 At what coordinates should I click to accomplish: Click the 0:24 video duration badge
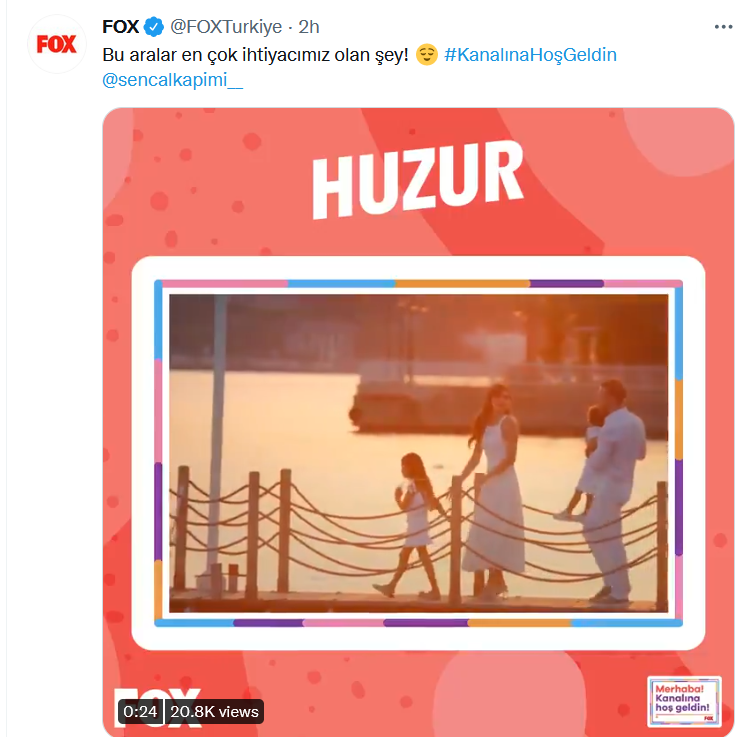coord(140,711)
